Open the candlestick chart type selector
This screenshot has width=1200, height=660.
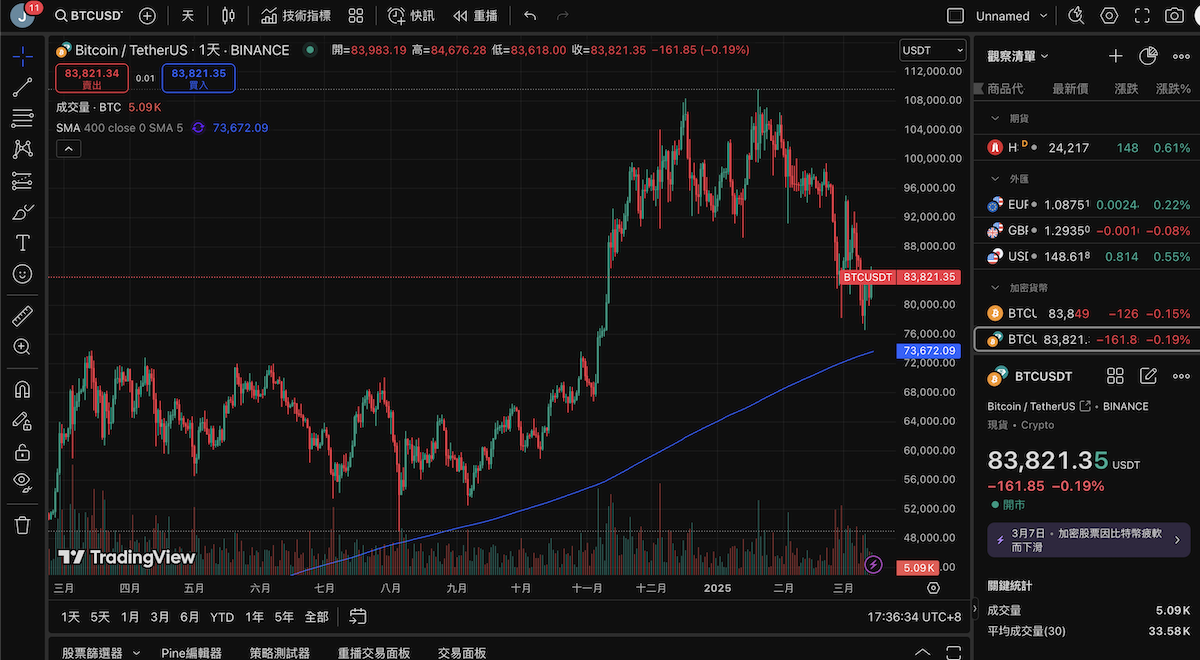coord(229,16)
